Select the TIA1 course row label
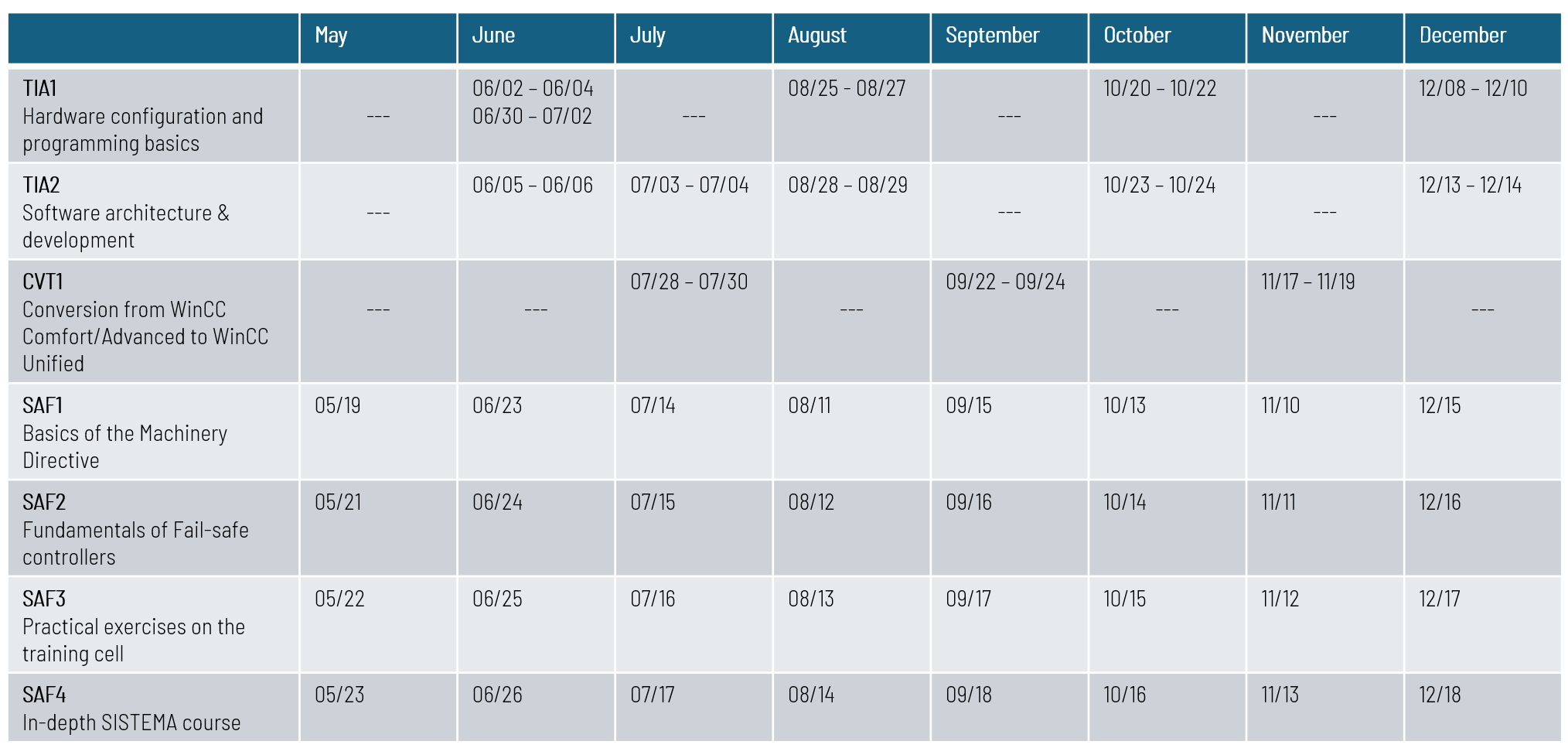The image size is (1568, 748). click(143, 116)
